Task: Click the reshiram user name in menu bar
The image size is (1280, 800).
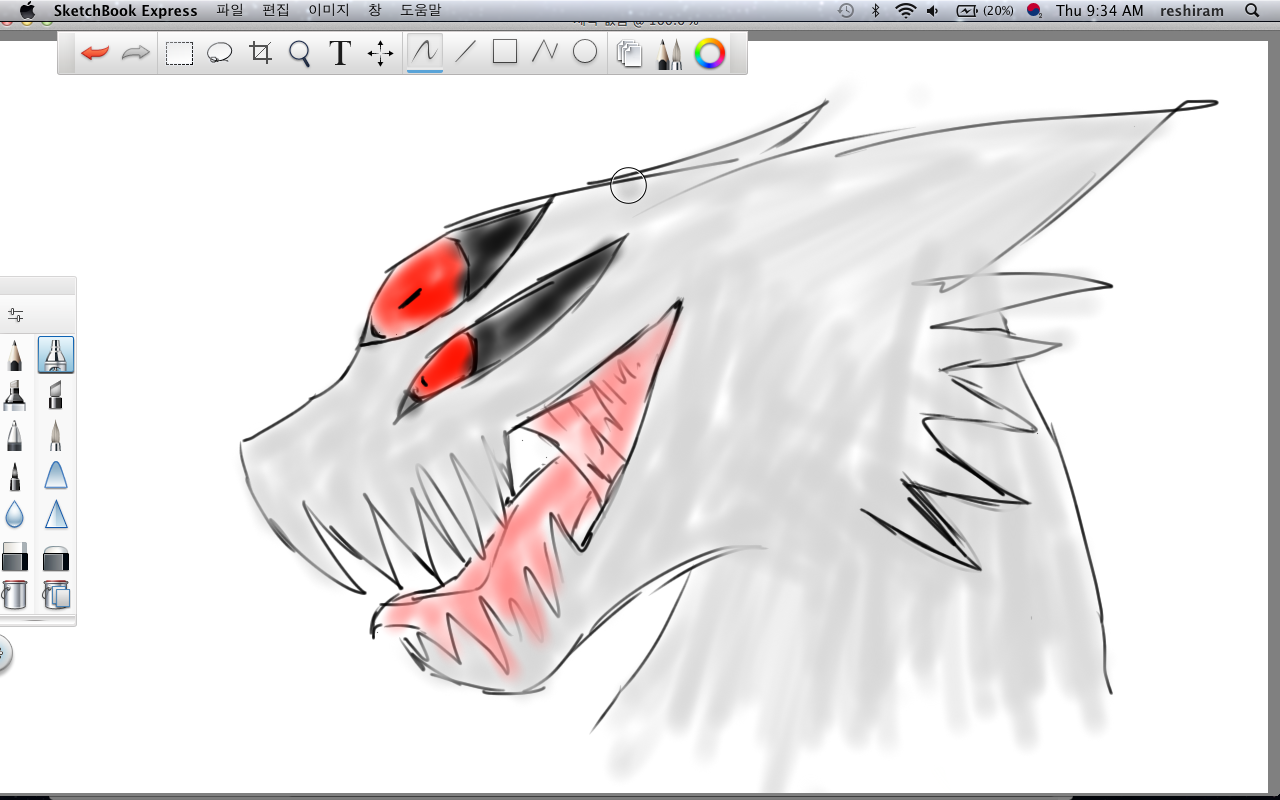Action: pyautogui.click(x=1191, y=10)
